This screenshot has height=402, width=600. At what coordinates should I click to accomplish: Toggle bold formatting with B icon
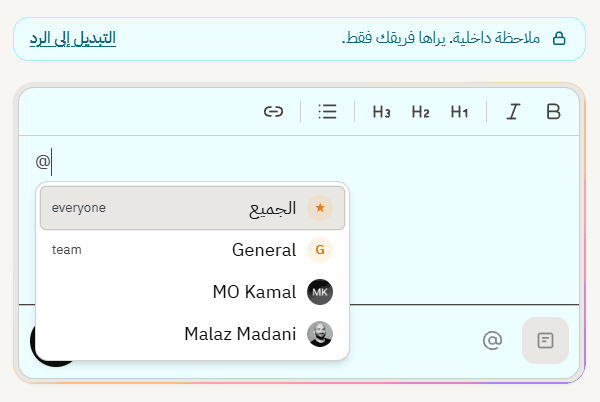click(x=553, y=112)
